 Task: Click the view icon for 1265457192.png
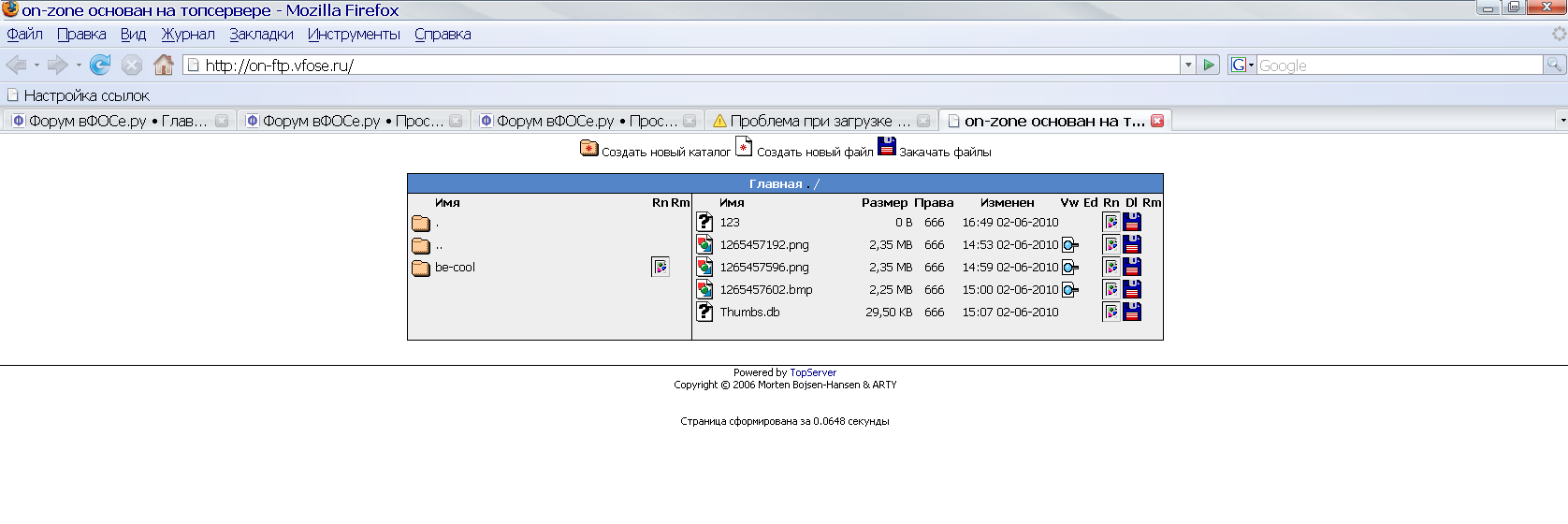[1070, 245]
